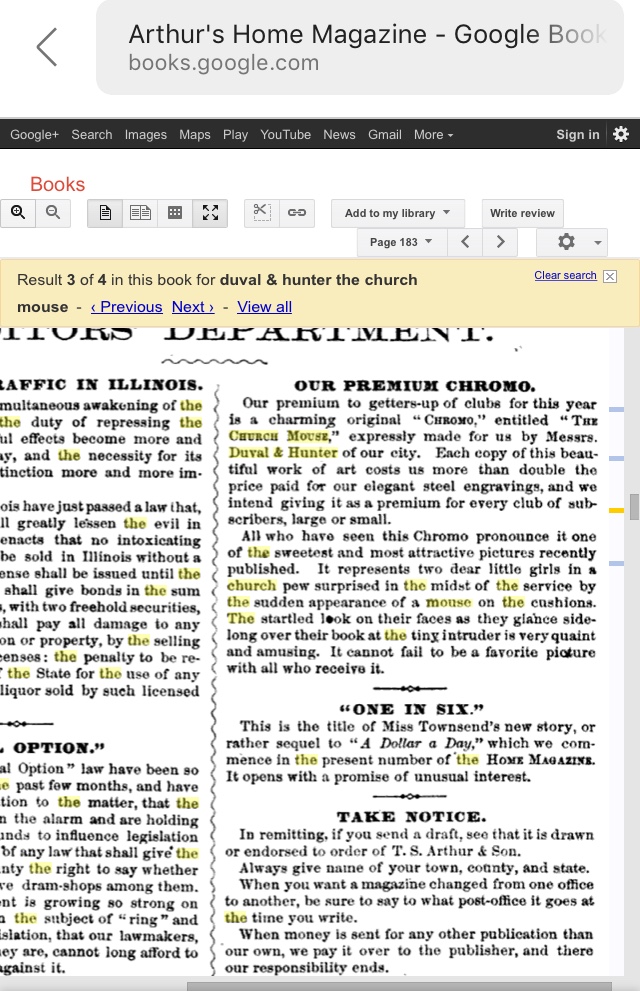Click the 'TAKE NOTICE.' heading
640x995 pixels.
(x=411, y=817)
